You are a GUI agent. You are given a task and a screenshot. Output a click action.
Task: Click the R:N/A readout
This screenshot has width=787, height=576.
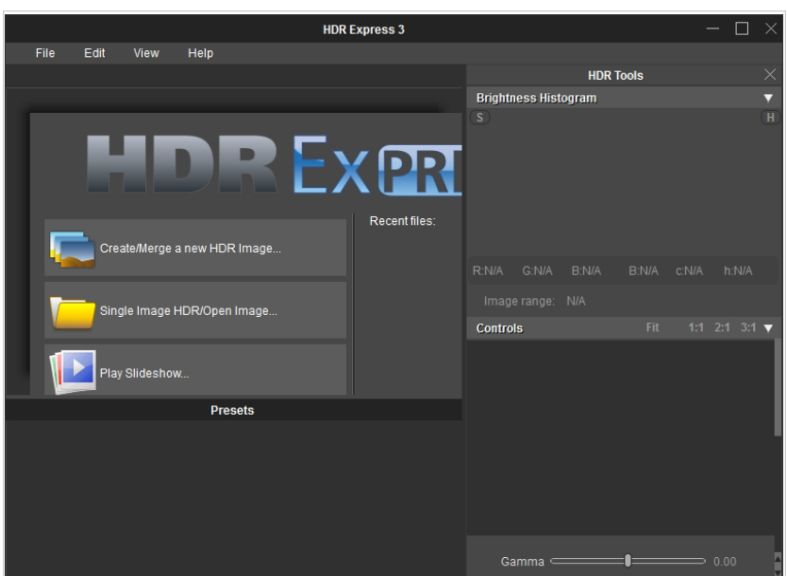coord(487,271)
